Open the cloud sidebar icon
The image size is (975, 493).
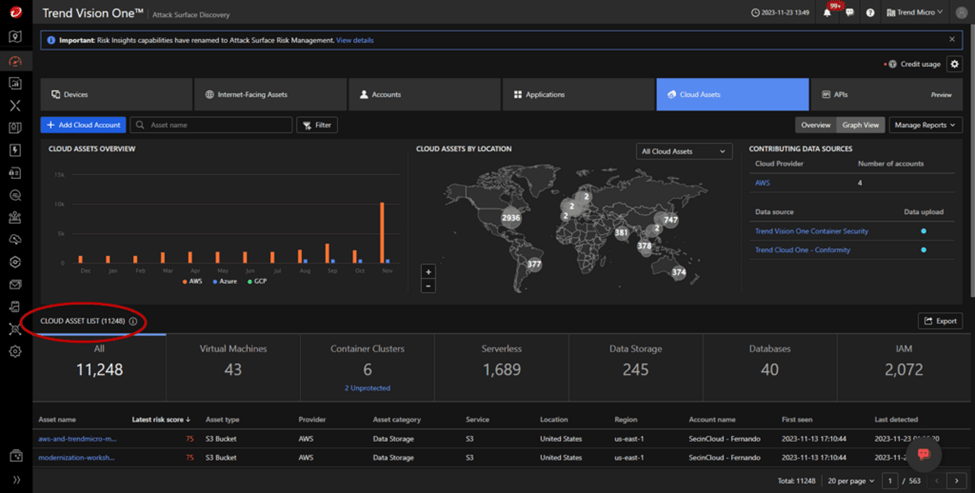(x=16, y=240)
